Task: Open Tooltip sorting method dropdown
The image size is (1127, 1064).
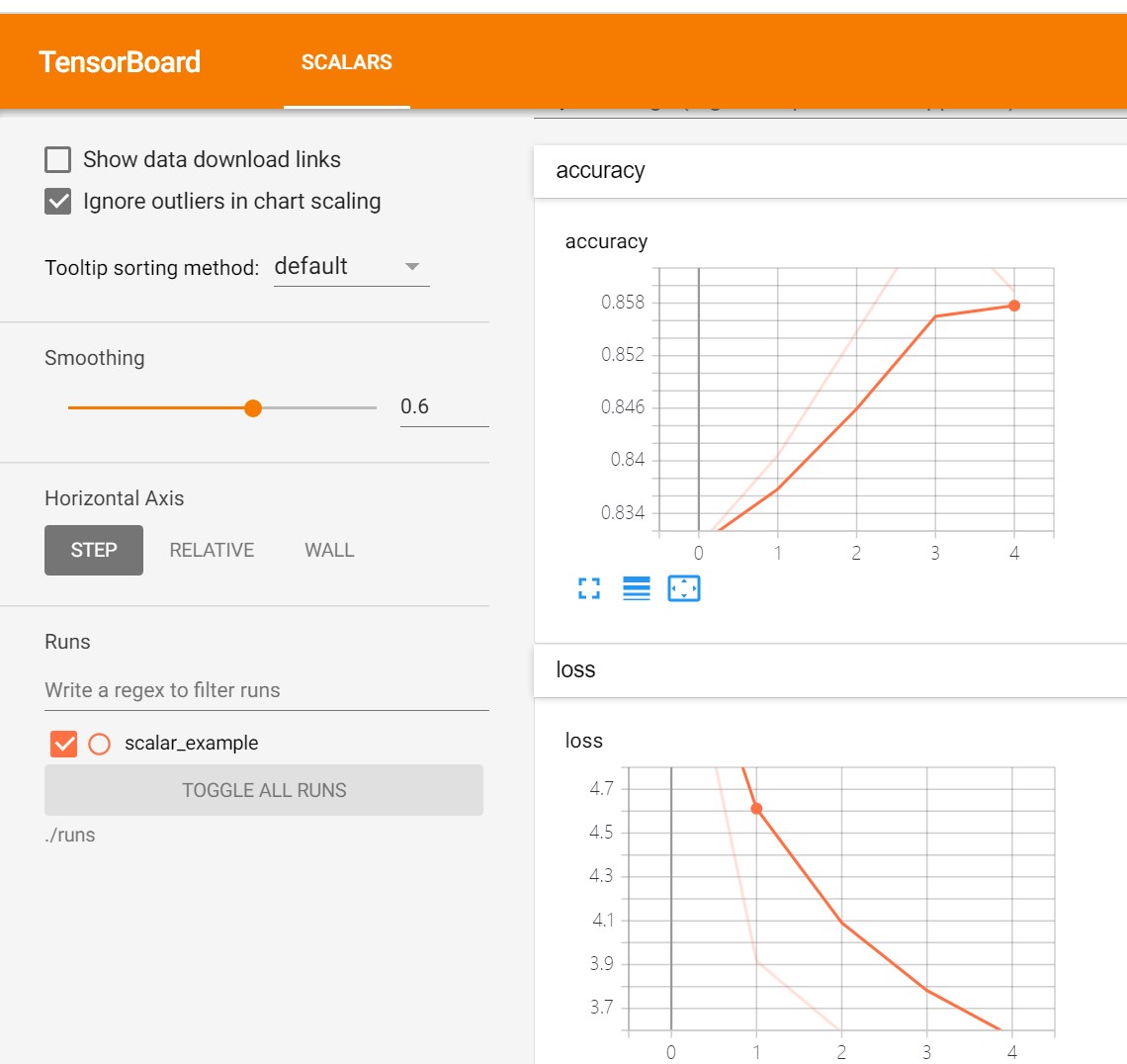Action: click(352, 267)
